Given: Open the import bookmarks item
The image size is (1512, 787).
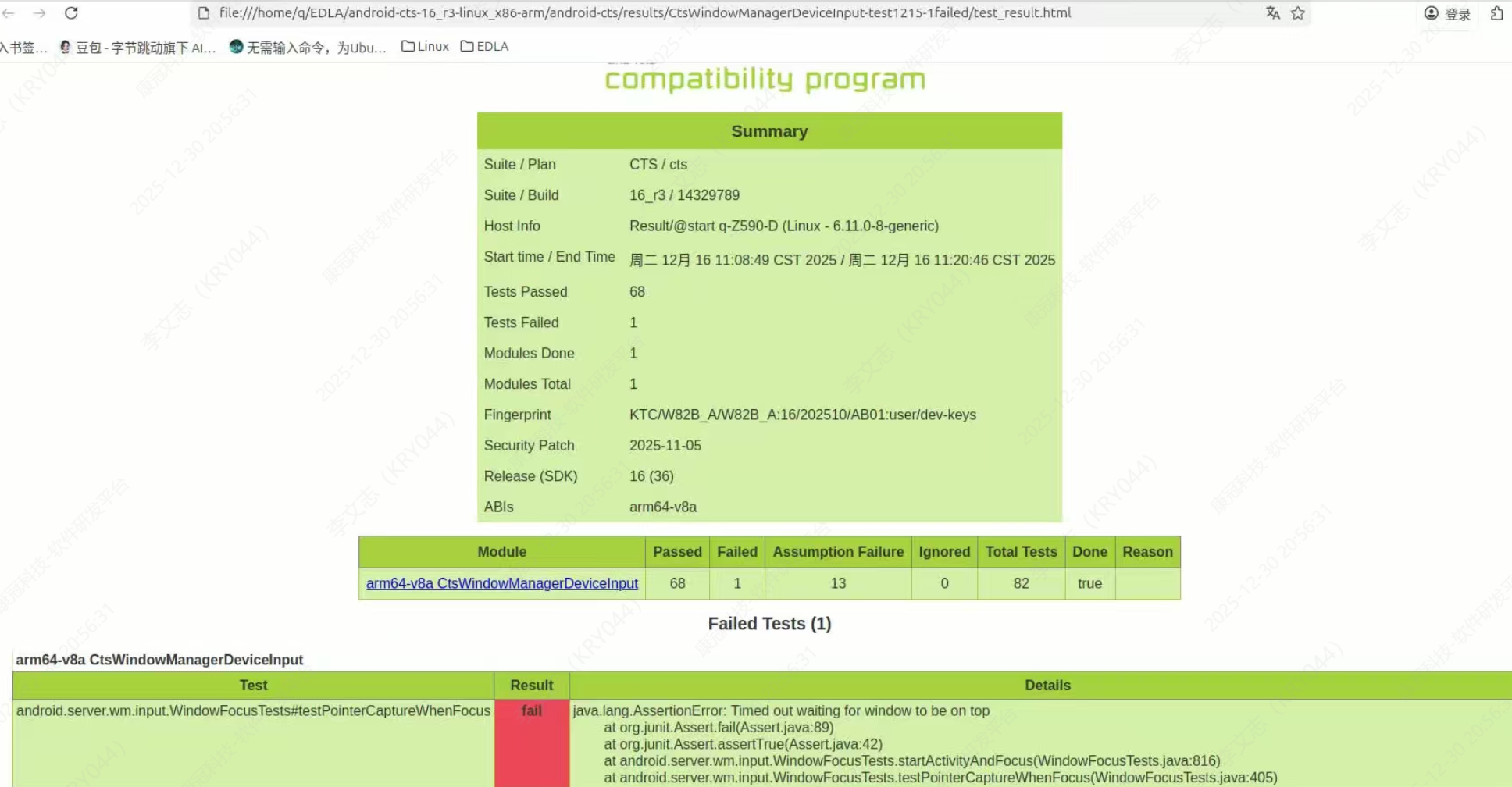Looking at the screenshot, I should click(23, 48).
